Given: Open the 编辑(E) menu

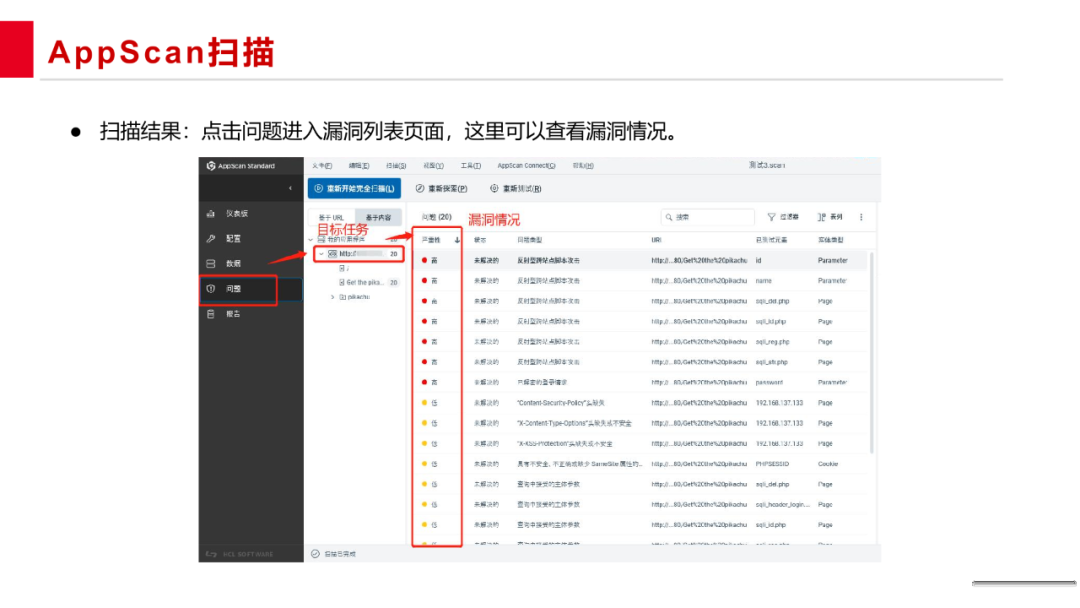Looking at the screenshot, I should point(359,166).
